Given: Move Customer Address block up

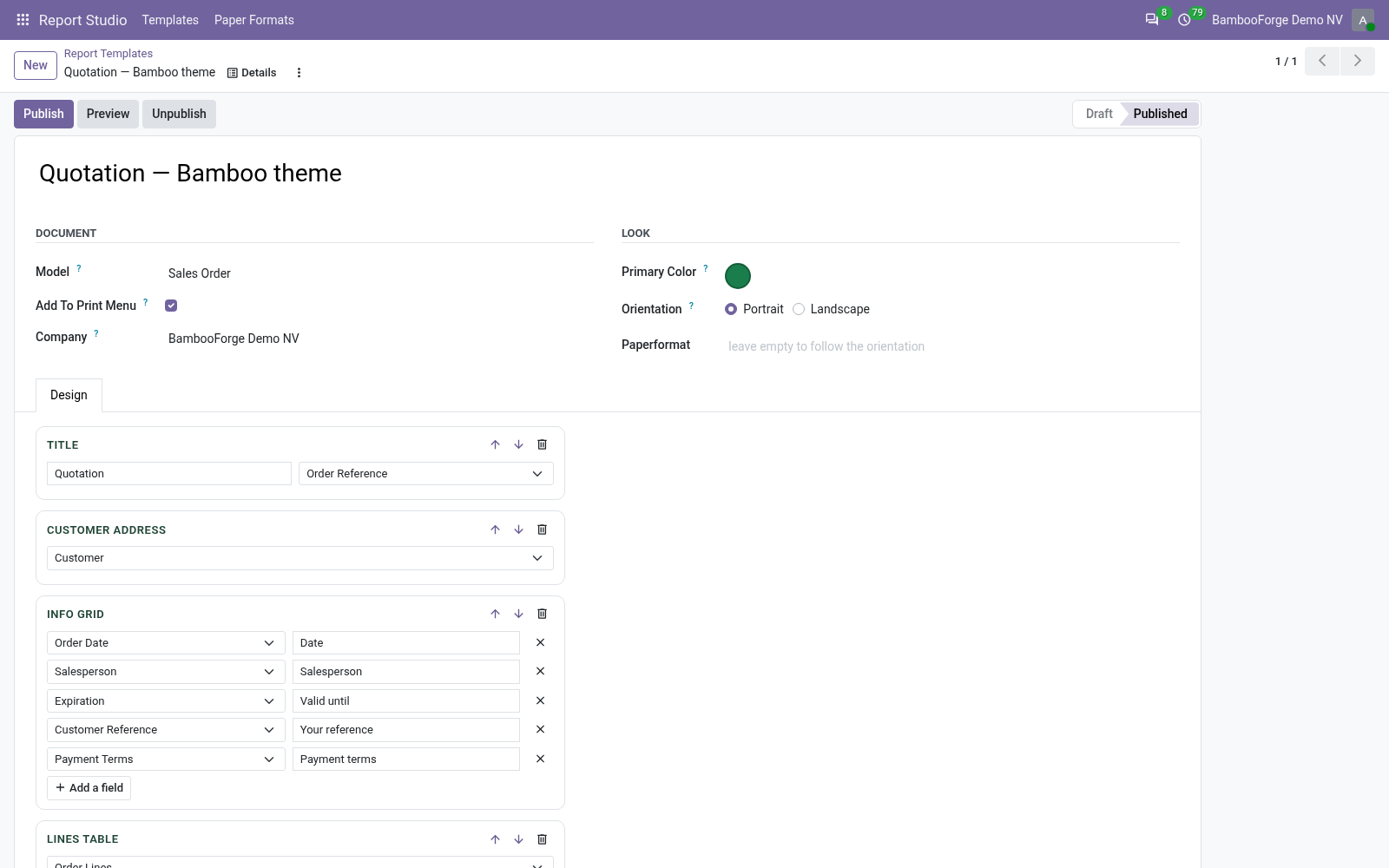Looking at the screenshot, I should click(x=495, y=529).
